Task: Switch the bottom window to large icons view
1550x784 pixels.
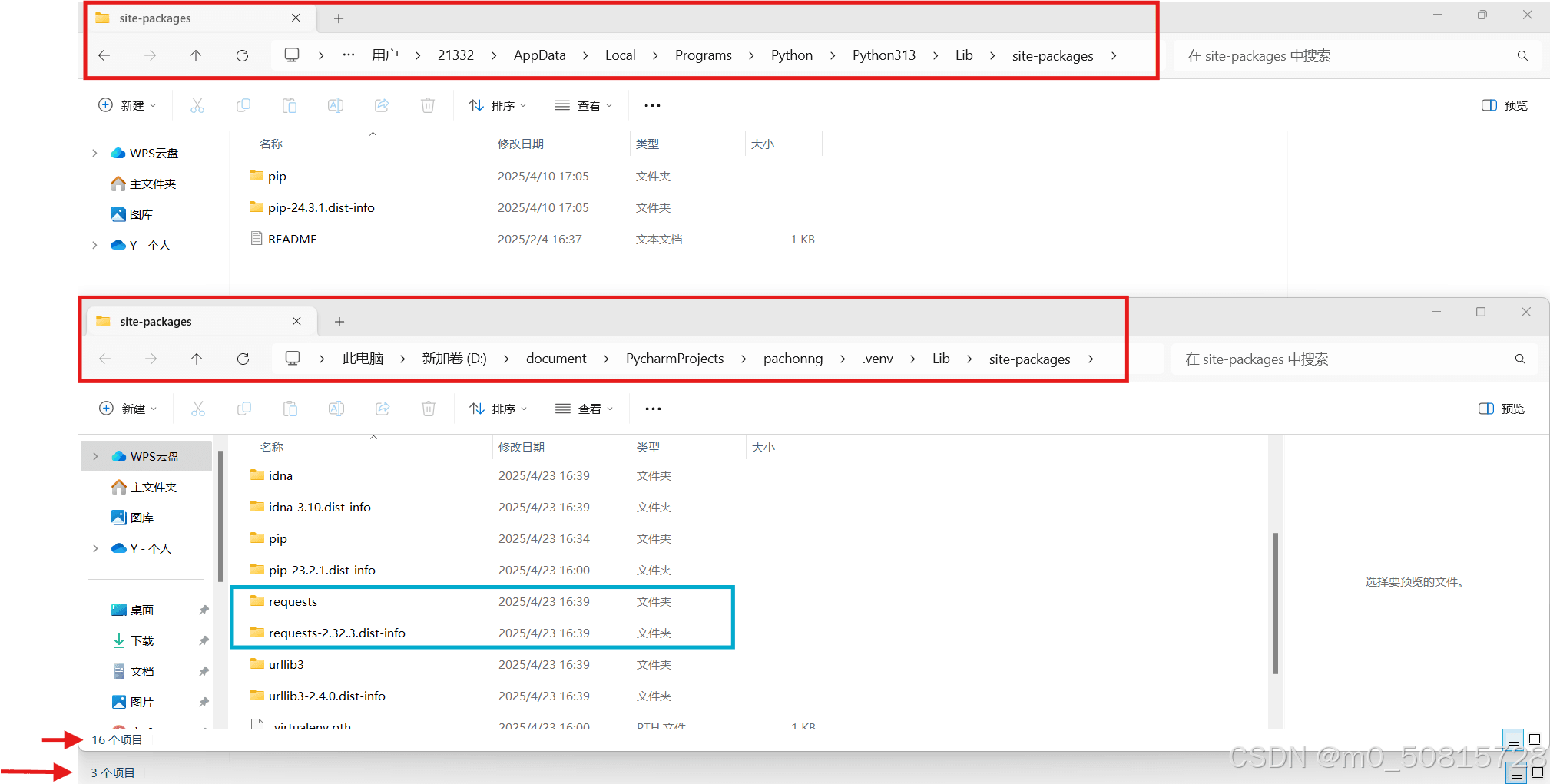Action: [x=1535, y=739]
